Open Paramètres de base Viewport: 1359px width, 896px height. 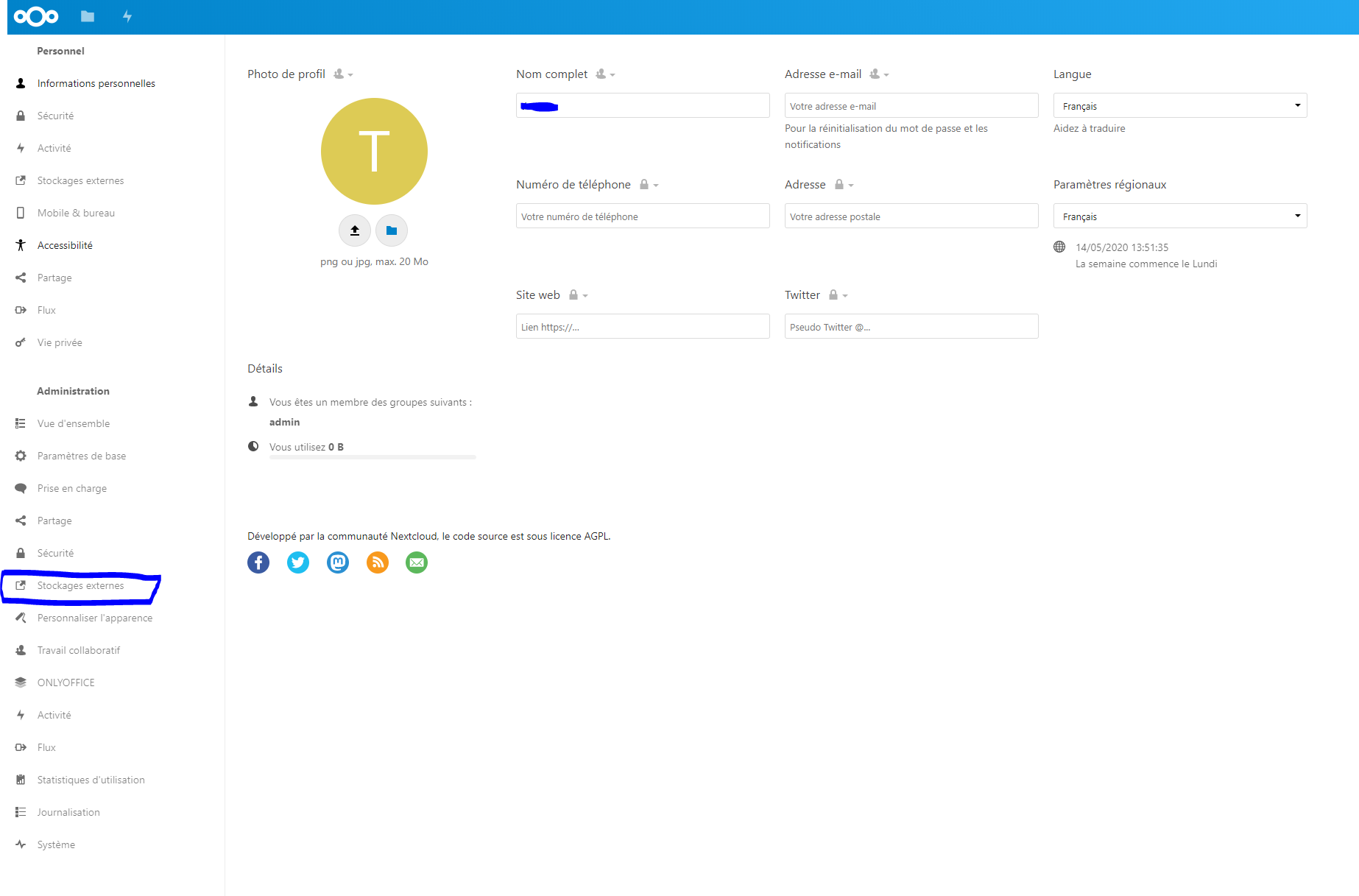coord(82,456)
